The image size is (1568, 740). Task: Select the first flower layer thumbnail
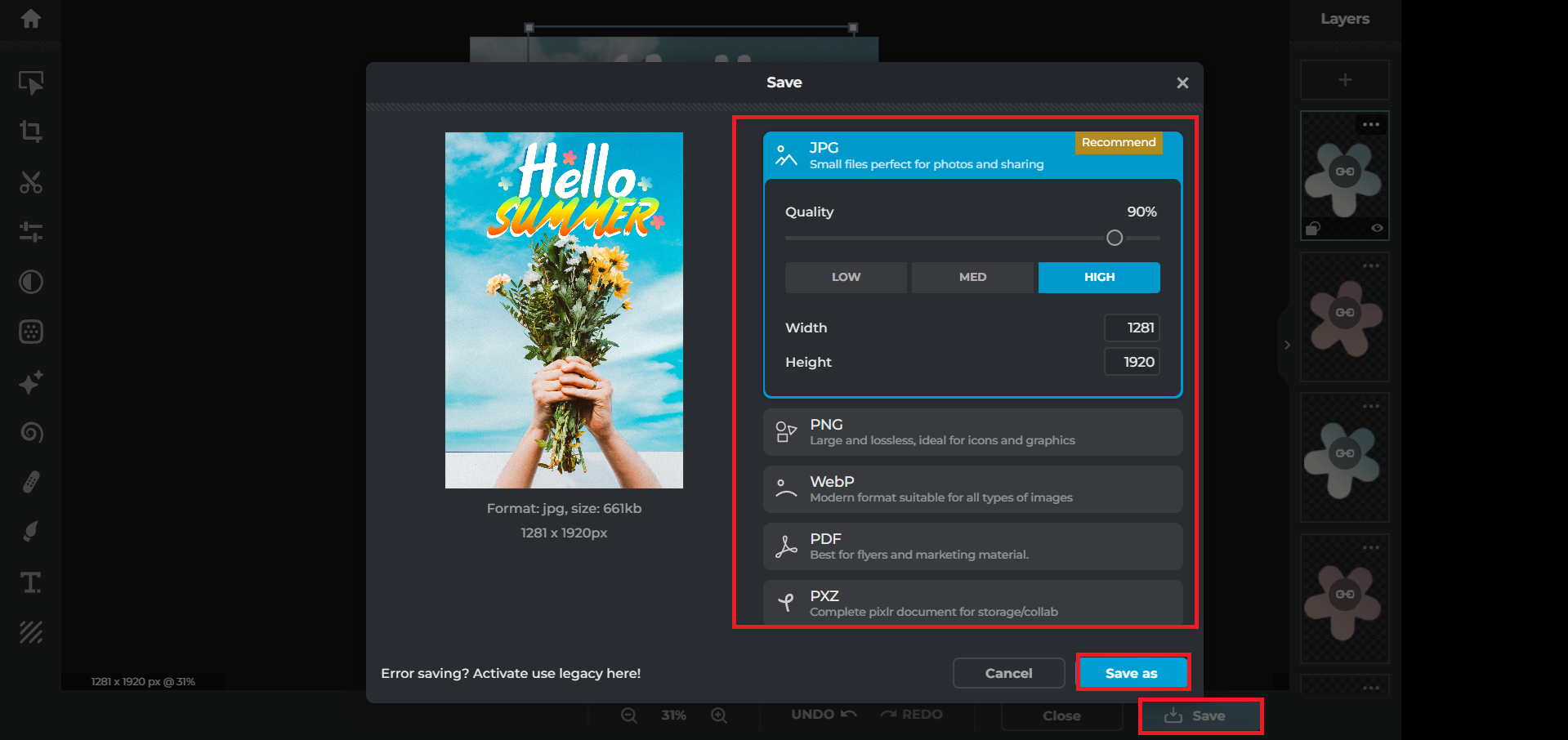pyautogui.click(x=1345, y=176)
